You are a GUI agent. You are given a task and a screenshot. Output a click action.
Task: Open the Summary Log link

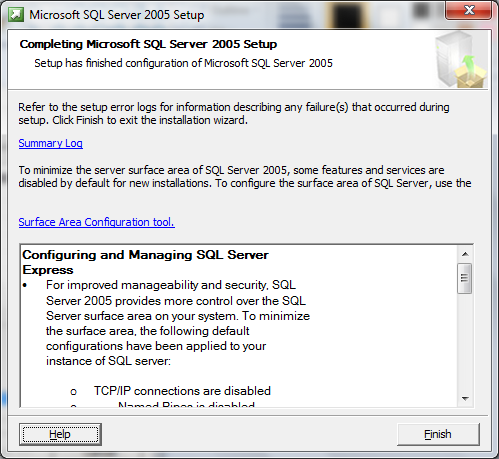point(51,143)
